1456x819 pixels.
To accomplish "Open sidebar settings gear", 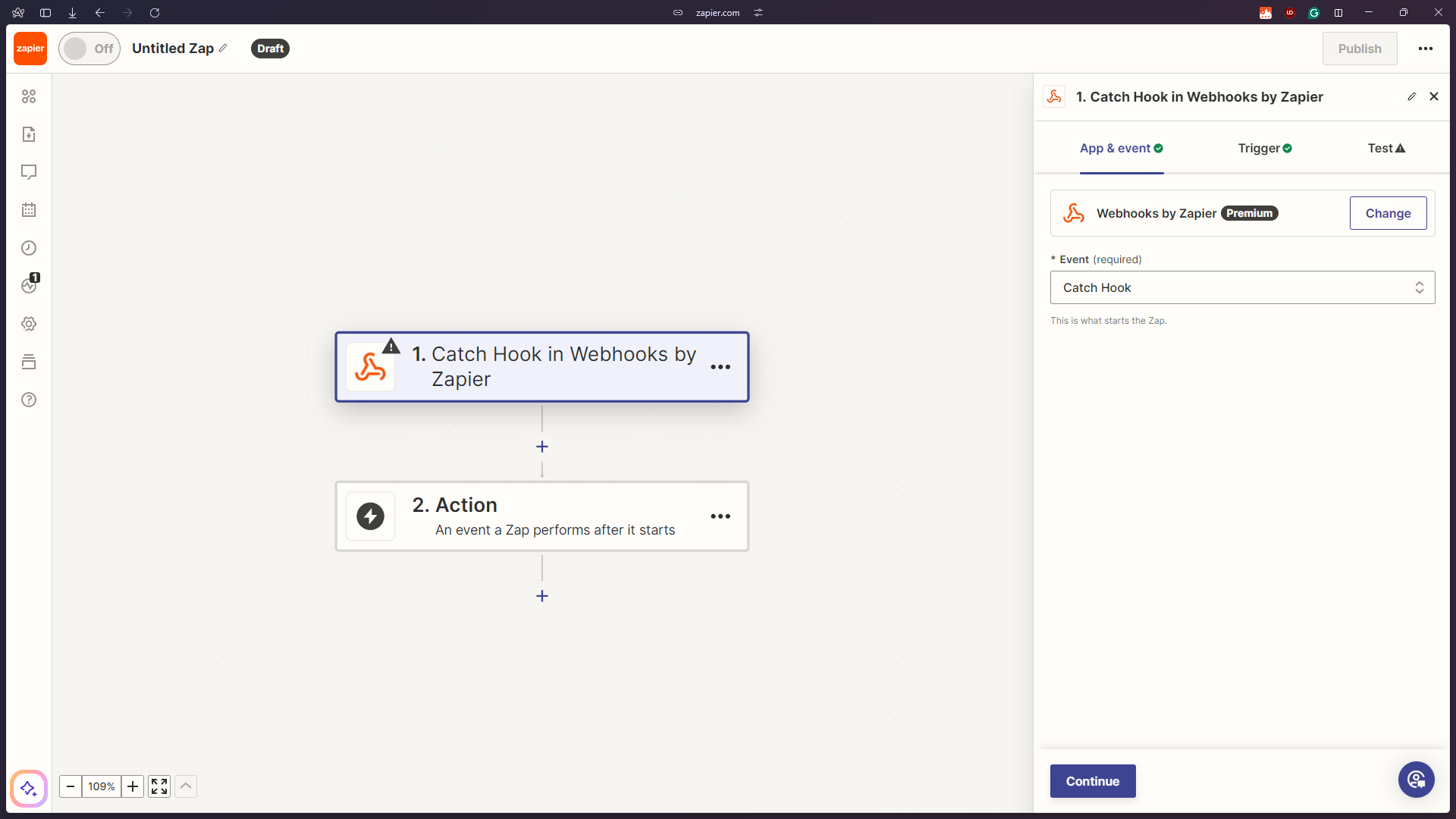I will click(x=29, y=324).
